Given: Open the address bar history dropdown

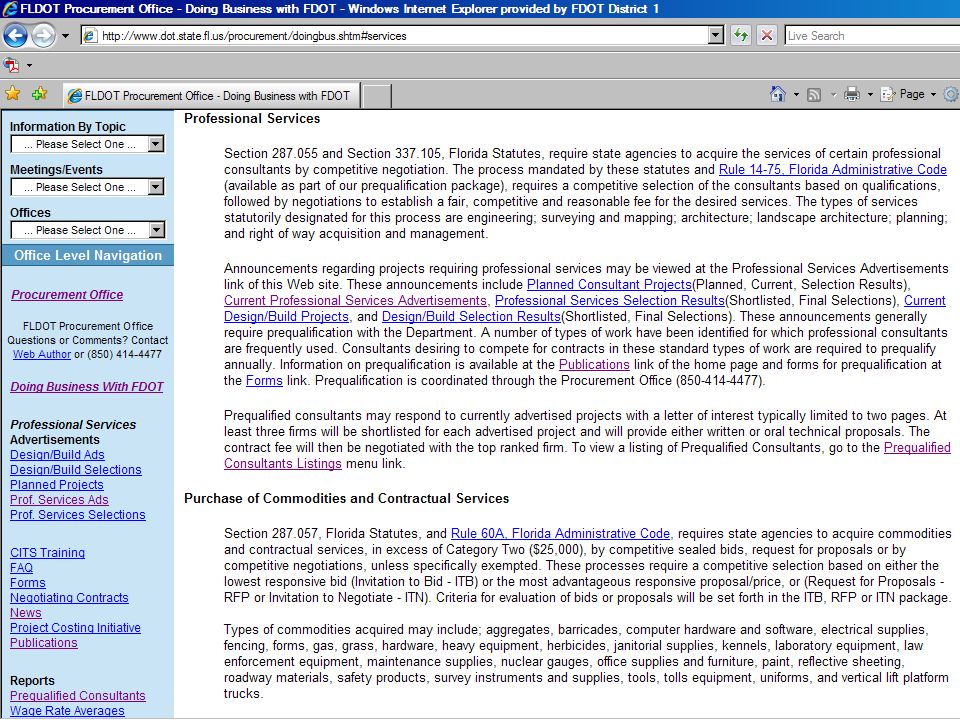Looking at the screenshot, I should click(716, 36).
